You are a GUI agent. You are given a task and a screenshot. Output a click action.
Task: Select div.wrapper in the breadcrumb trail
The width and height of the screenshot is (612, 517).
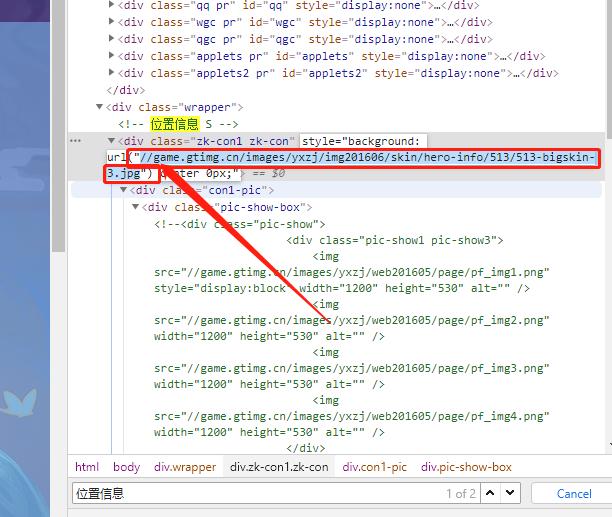[x=185, y=467]
